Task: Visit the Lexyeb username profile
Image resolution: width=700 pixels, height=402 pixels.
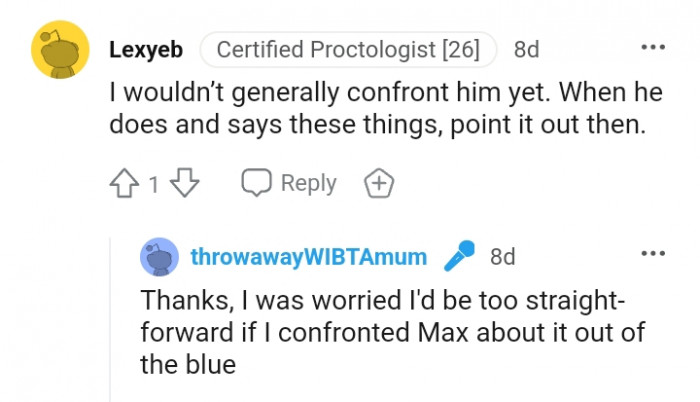Action: pyautogui.click(x=147, y=48)
